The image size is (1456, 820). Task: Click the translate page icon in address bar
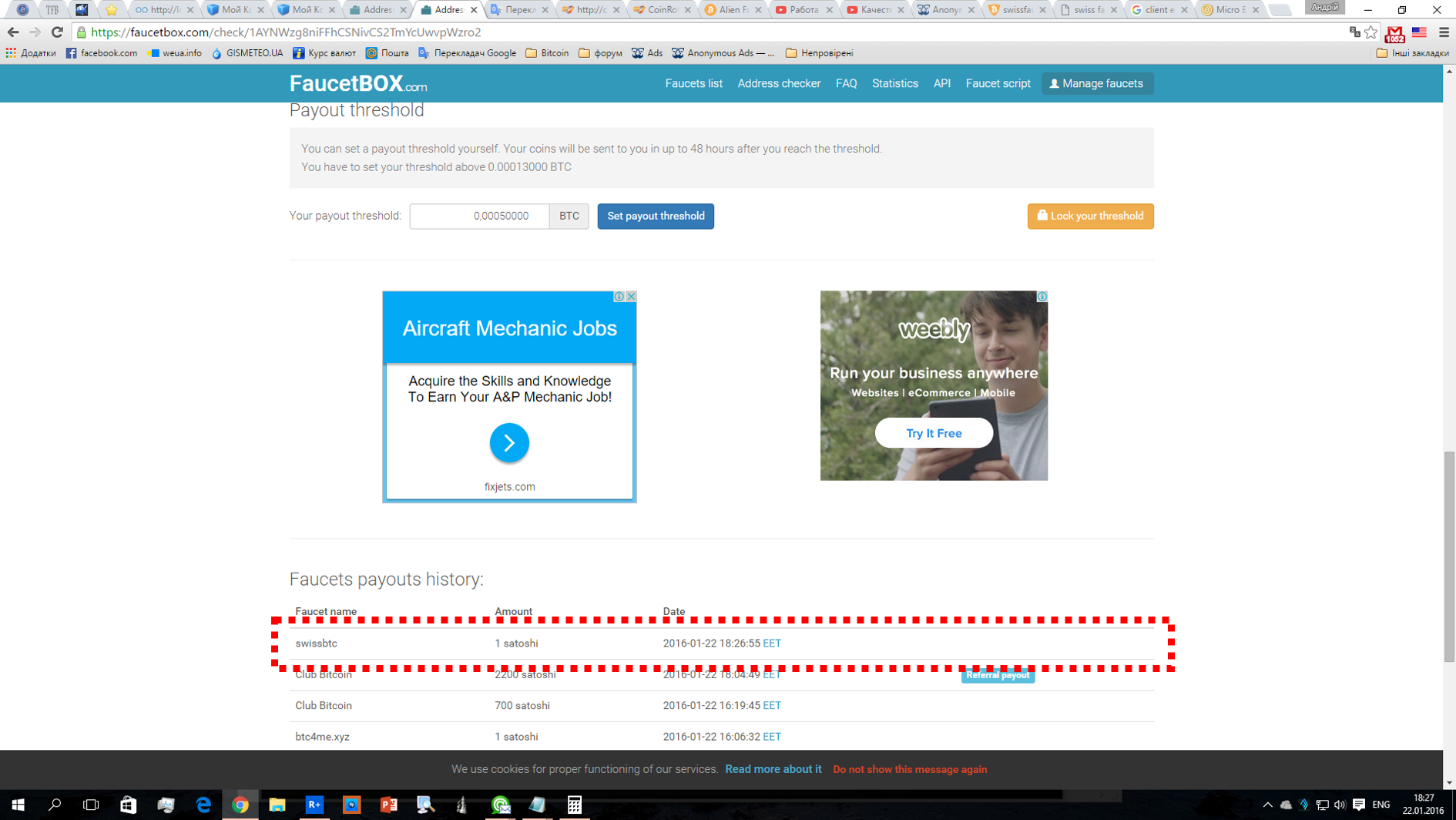[x=1354, y=32]
